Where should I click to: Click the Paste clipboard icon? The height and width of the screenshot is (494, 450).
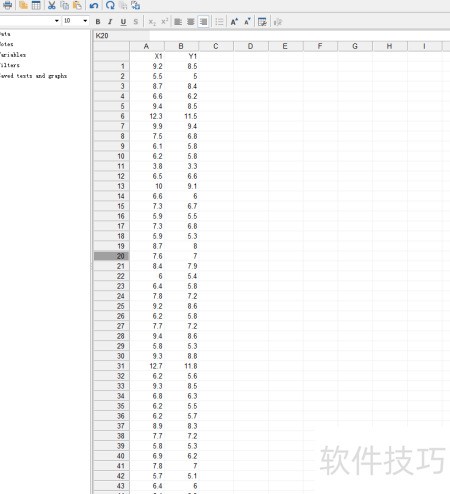coord(77,5)
